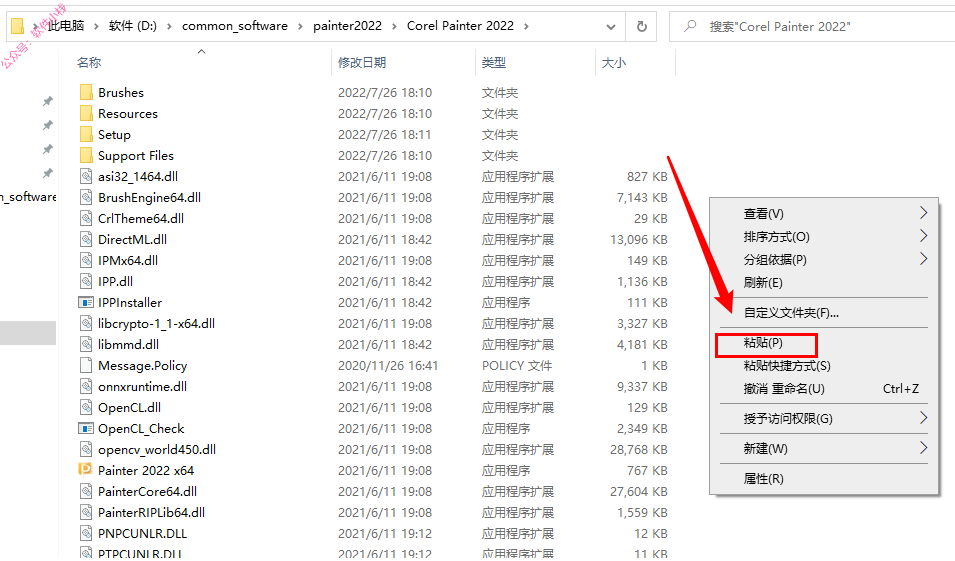Choose 粘贴快捷方式(S) from context menu
This screenshot has width=955, height=561.
823,366
